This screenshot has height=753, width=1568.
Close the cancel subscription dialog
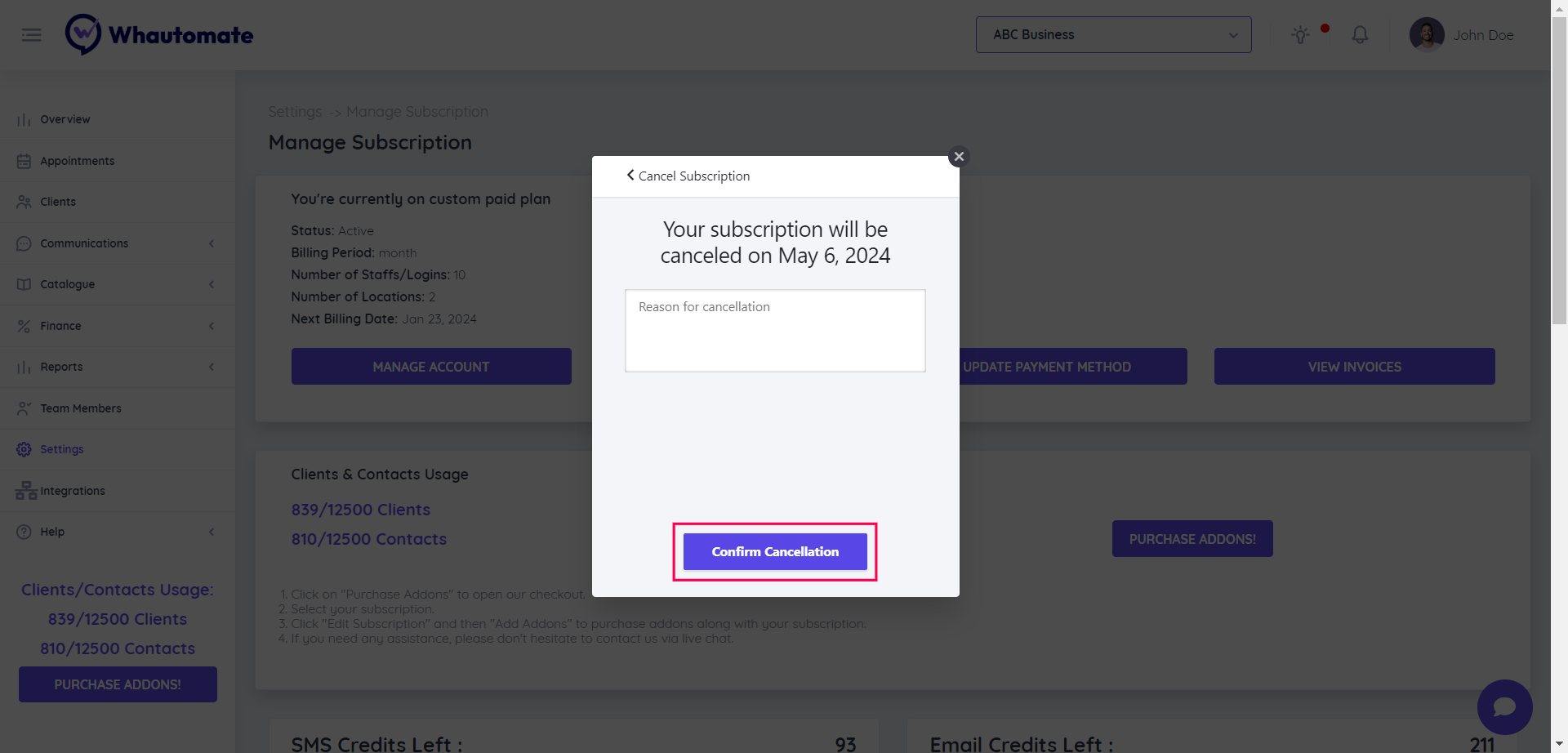click(959, 156)
